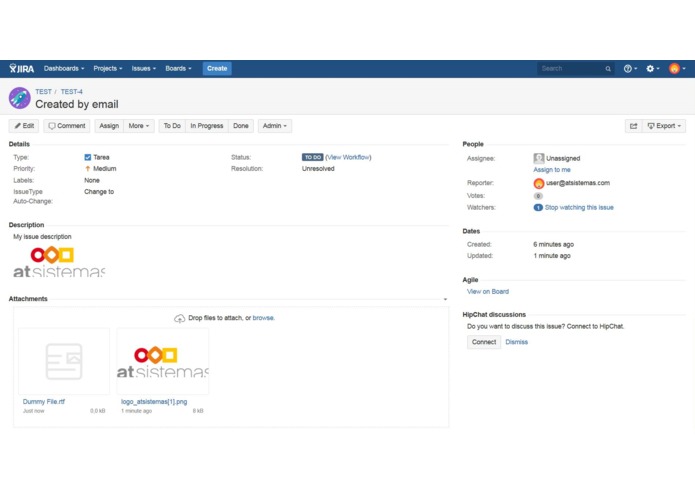Click Stop watching this issue link
The width and height of the screenshot is (695, 494).
(579, 207)
